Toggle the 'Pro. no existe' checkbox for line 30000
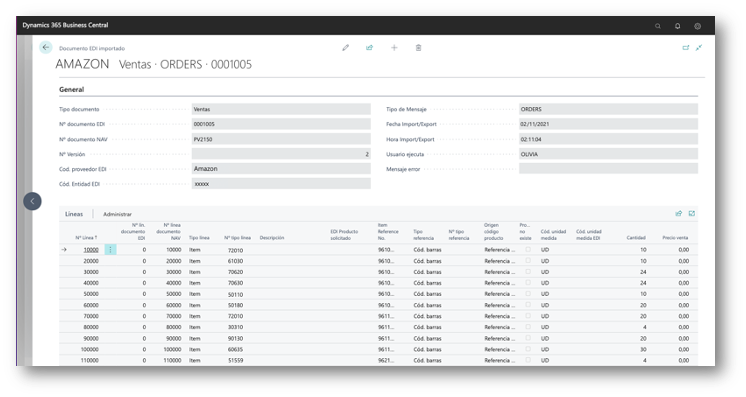Screen dimensions: 746x397 click(528, 271)
